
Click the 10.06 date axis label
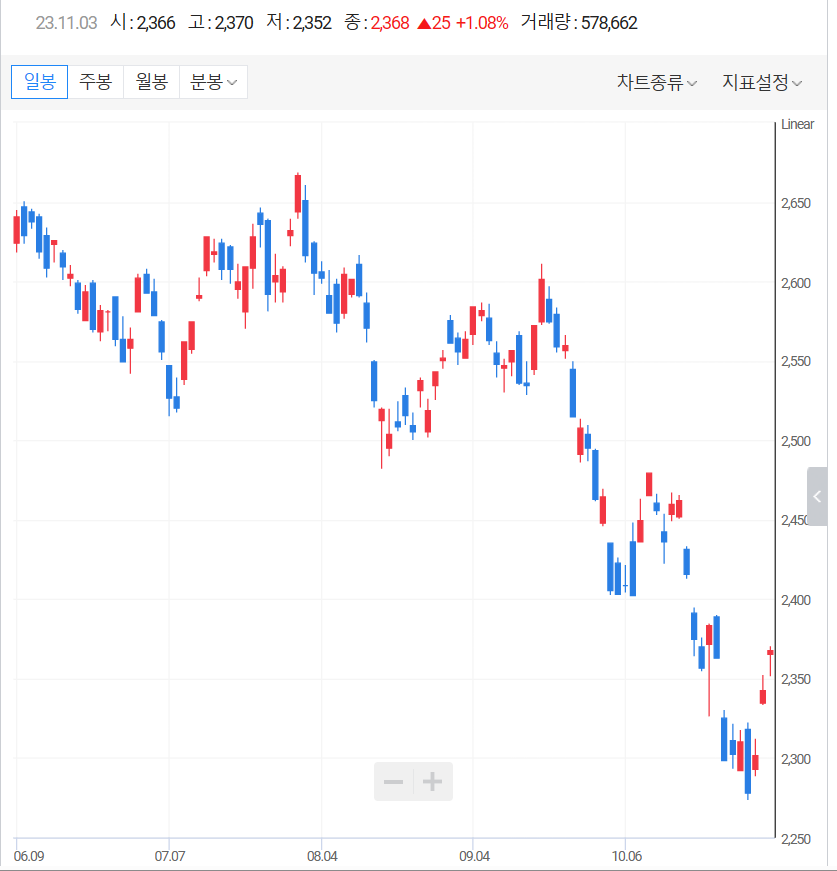pos(627,856)
